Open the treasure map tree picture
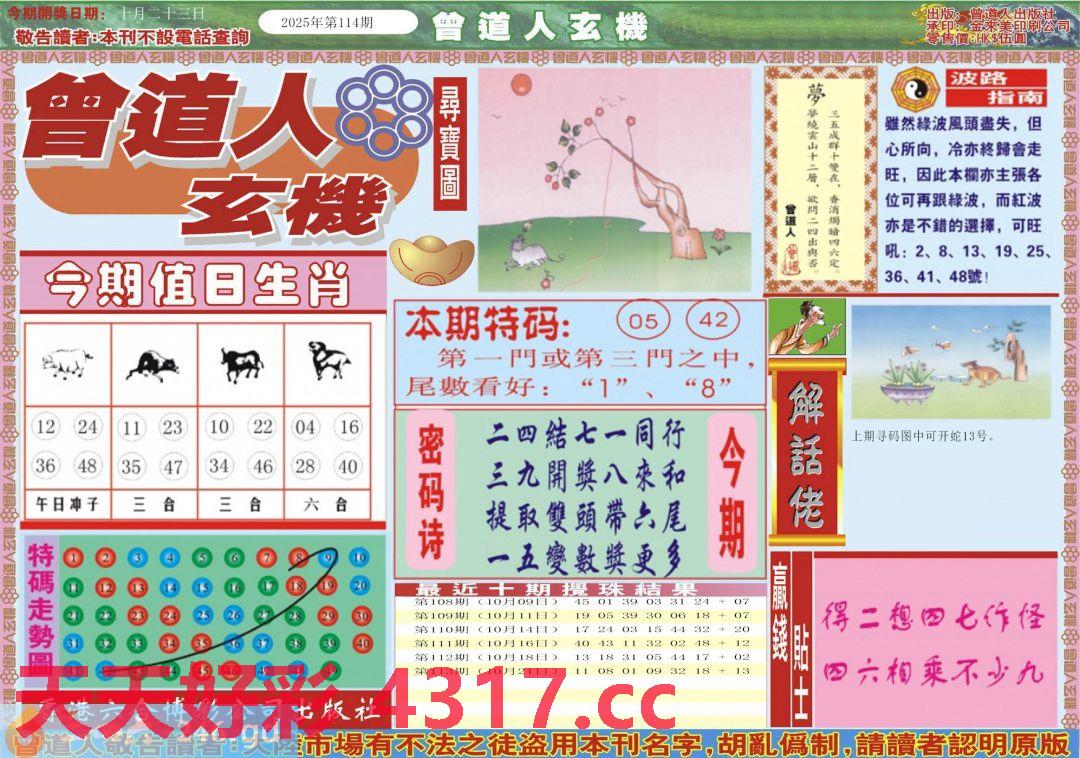This screenshot has width=1080, height=758. tap(613, 179)
